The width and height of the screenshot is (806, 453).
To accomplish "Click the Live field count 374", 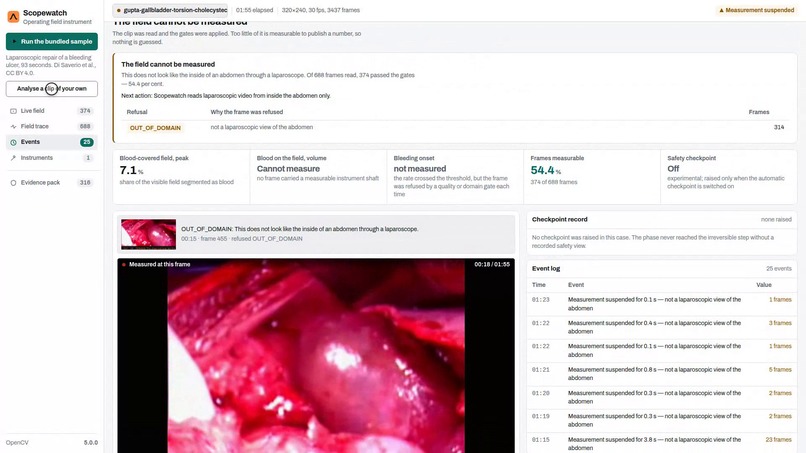I will (x=85, y=111).
